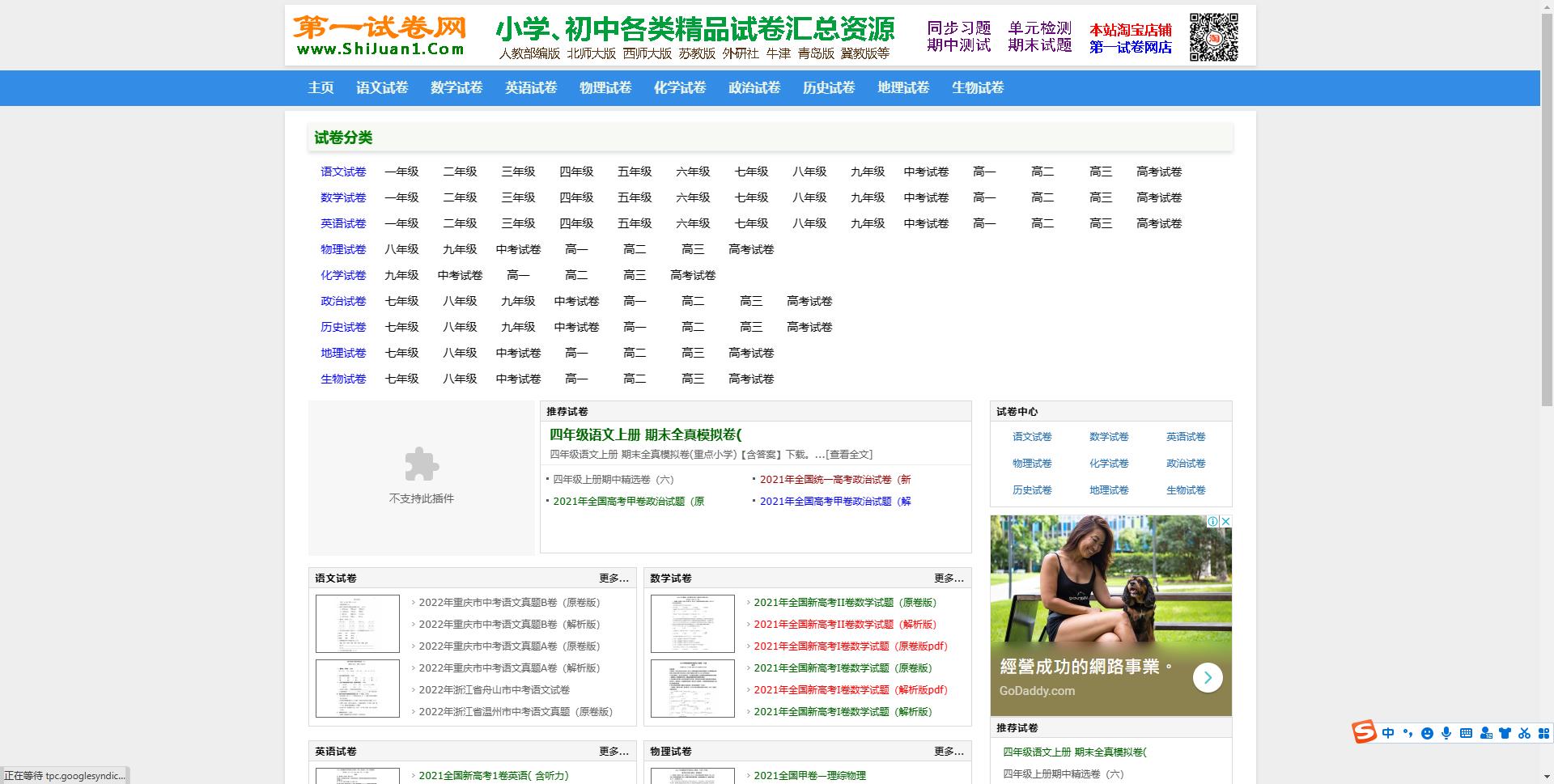The image size is (1554, 784).
Task: Open Sogou account icon showing 12
Action: click(x=1486, y=732)
